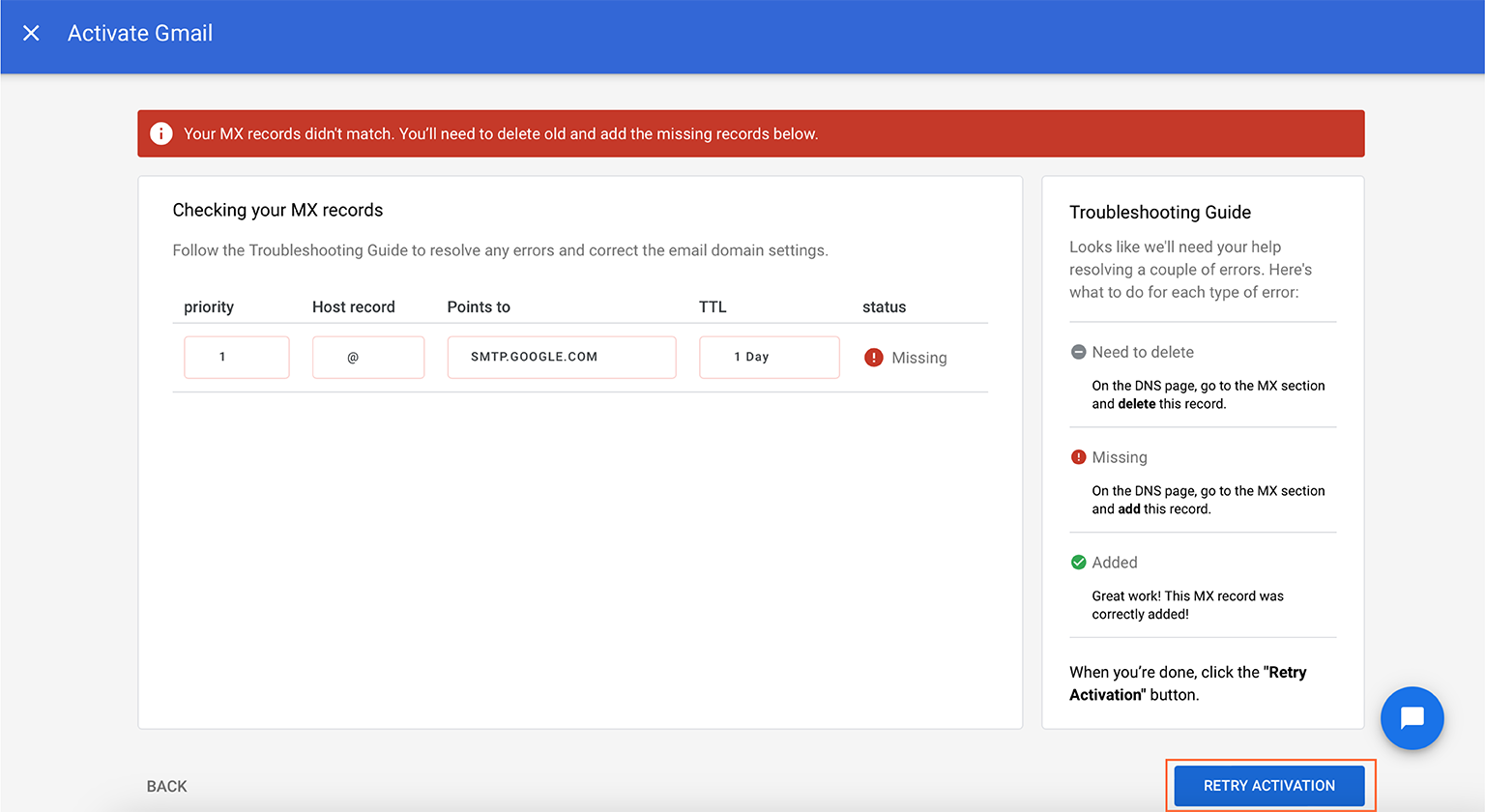Click the 'Need to delete' label
Screen dimensions: 1485x812
coord(1143,352)
